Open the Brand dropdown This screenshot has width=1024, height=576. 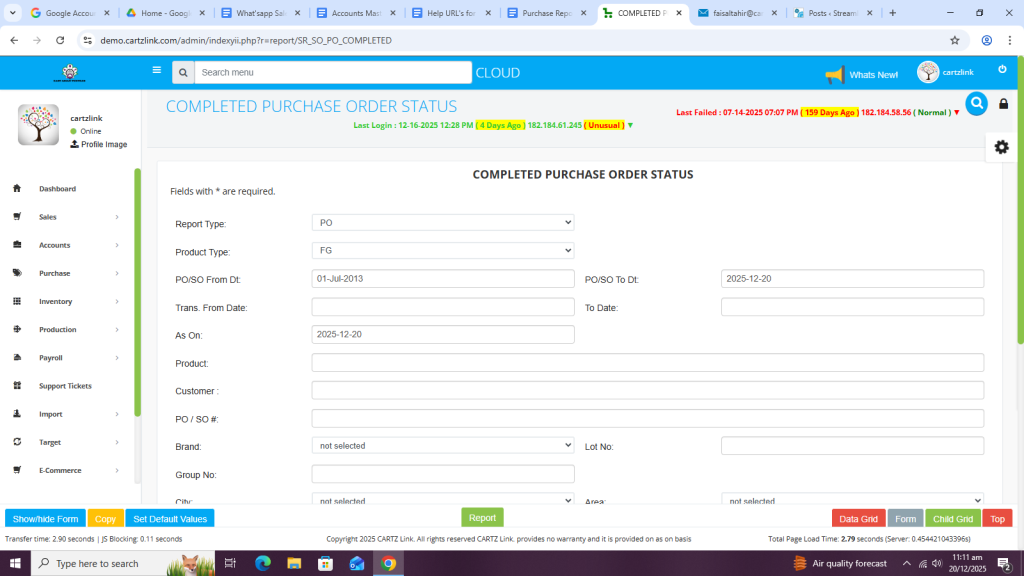(442, 446)
